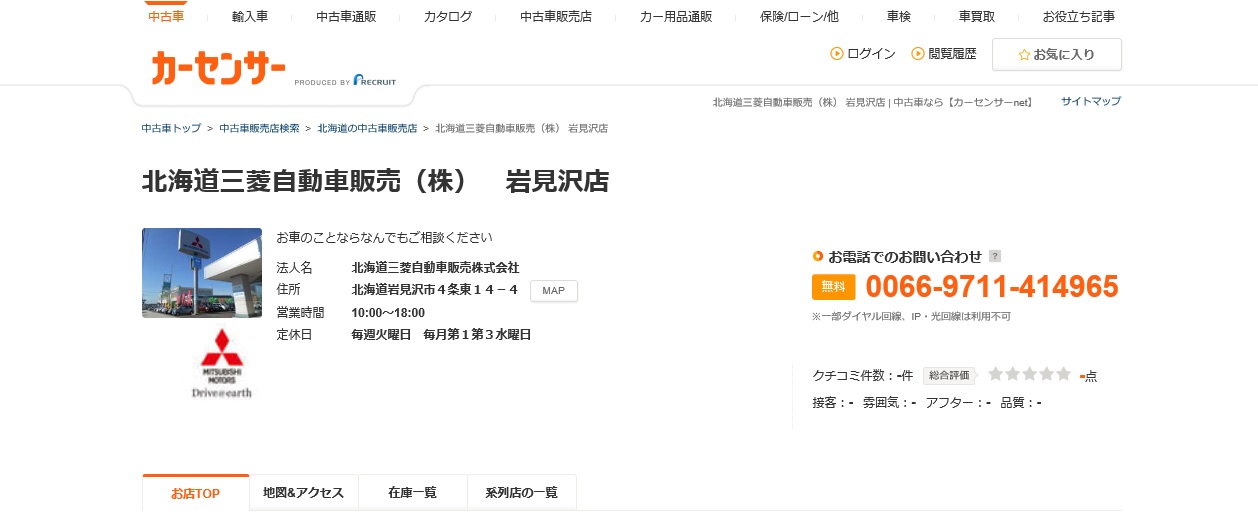Viewport: 1258px width, 523px height.
Task: Click the arrow icon beside ログイン
Action: (x=837, y=54)
